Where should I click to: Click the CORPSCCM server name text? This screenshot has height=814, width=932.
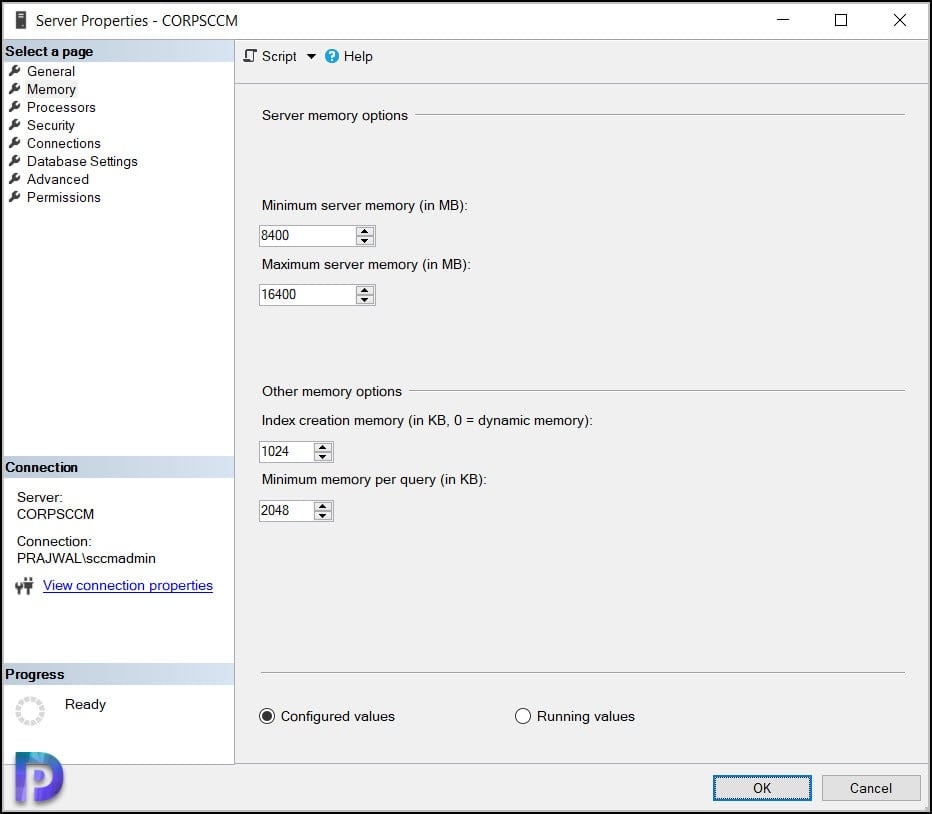[x=55, y=514]
